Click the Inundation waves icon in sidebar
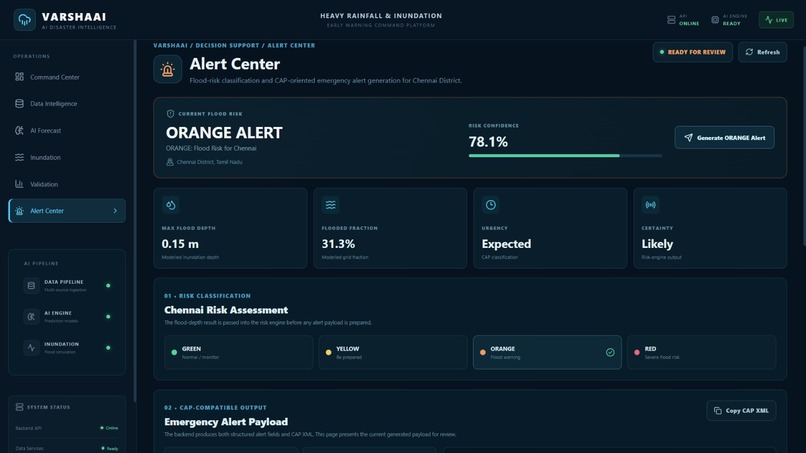Image resolution: width=806 pixels, height=453 pixels. (19, 157)
